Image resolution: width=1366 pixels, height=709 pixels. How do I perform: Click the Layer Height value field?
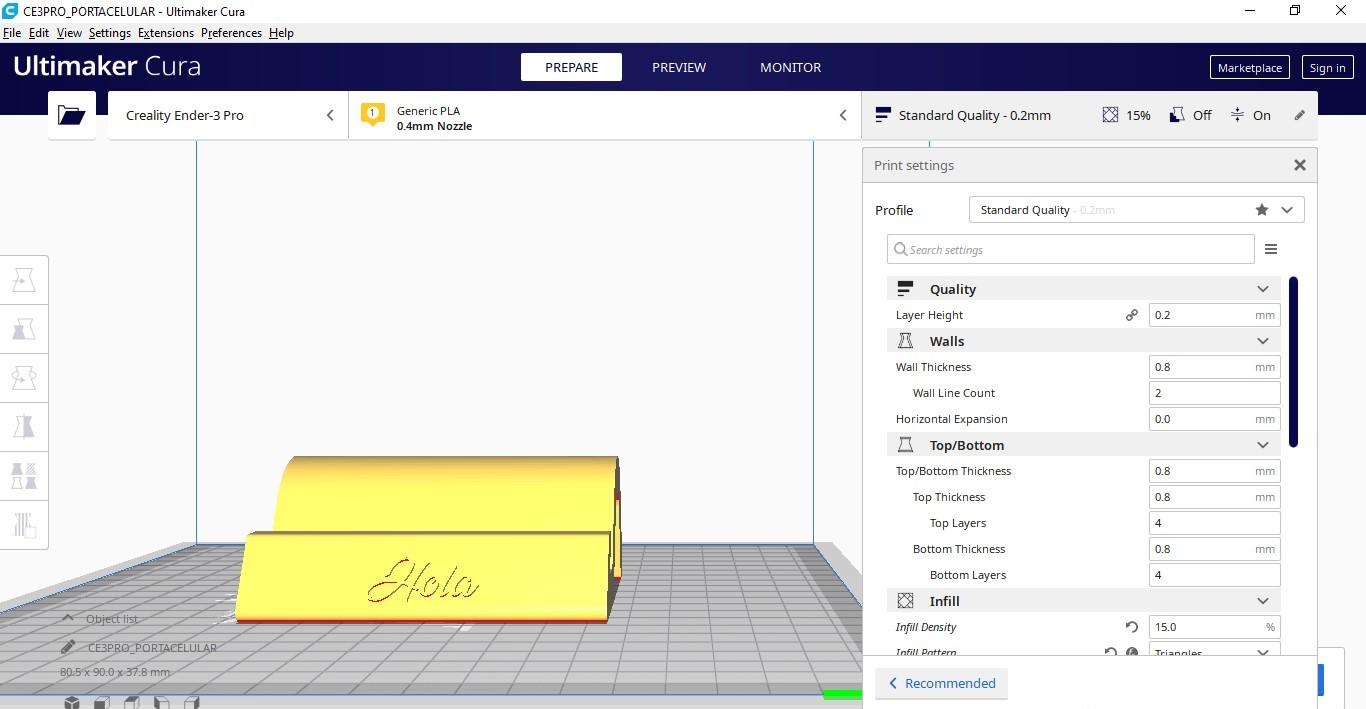click(x=1214, y=315)
